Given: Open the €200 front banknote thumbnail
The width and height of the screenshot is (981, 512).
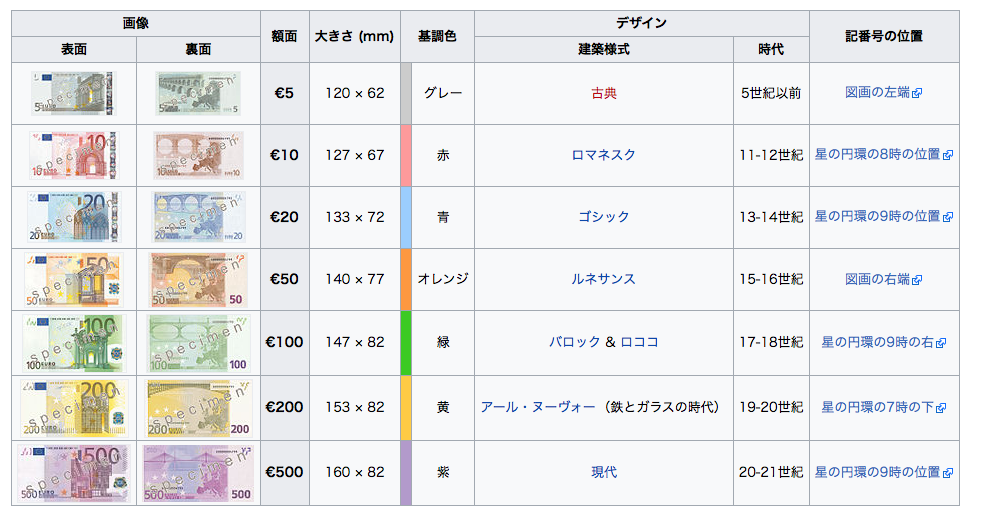Looking at the screenshot, I should pyautogui.click(x=73, y=407).
